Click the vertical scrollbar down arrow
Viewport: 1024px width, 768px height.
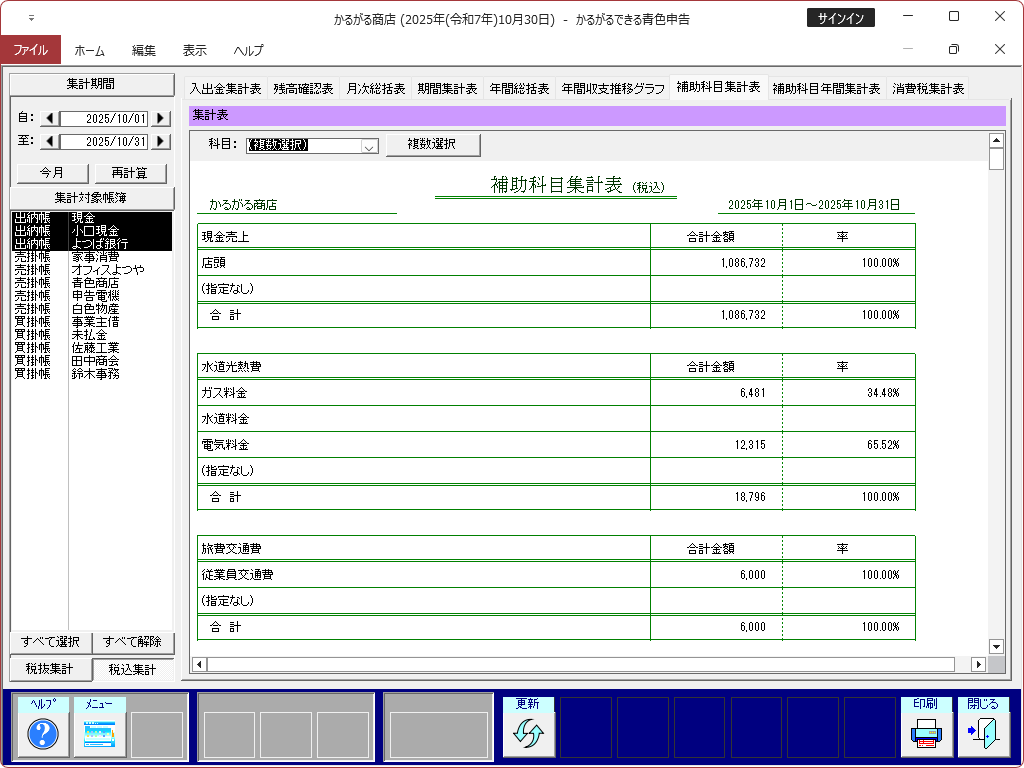click(x=995, y=647)
